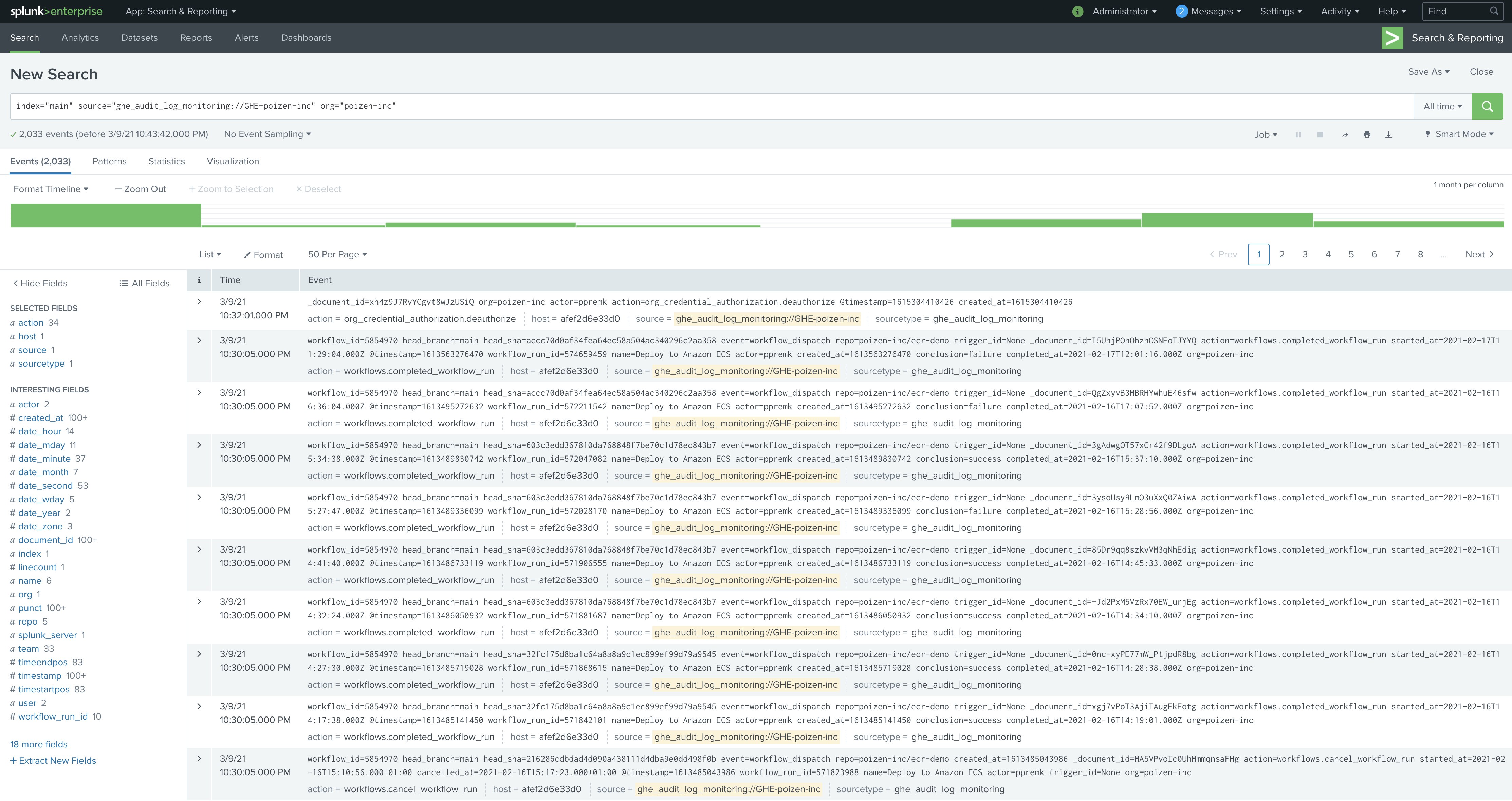Screen dimensions: 1512x801
Task: Click the first tall green timeline bar
Action: point(106,216)
